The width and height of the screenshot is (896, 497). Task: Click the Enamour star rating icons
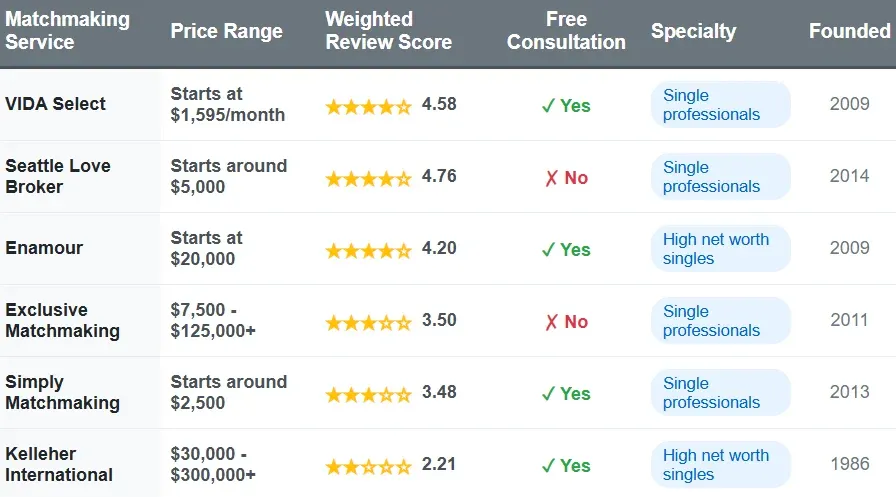coord(368,250)
